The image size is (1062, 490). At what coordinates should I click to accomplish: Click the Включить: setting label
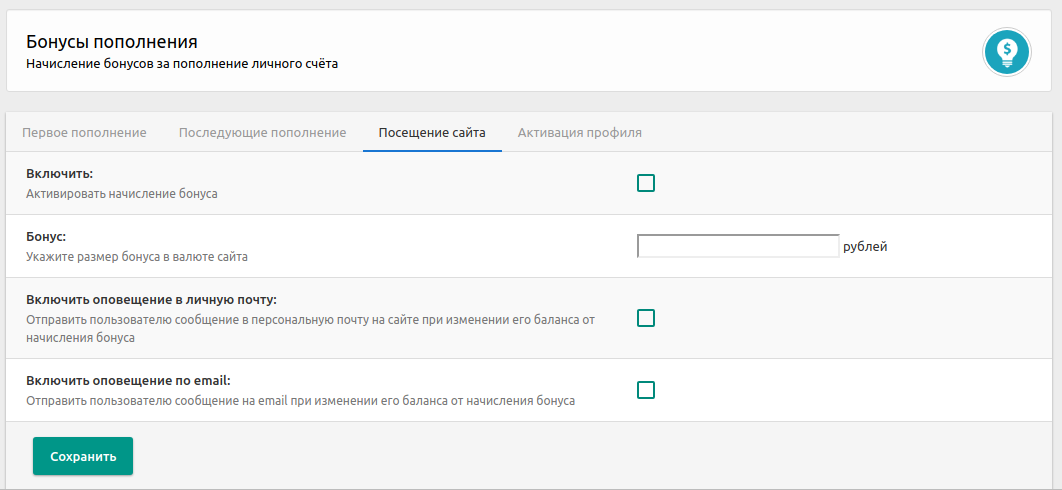[x=60, y=174]
